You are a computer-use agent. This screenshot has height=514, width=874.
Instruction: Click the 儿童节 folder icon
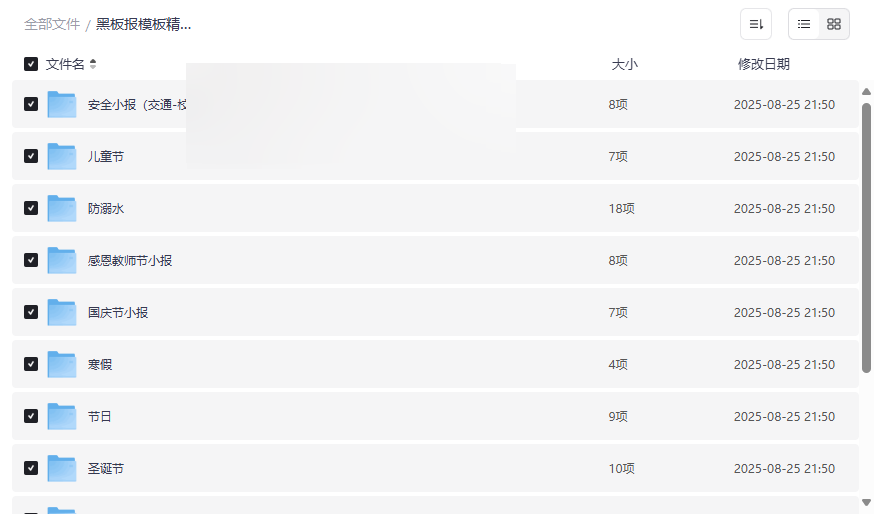point(62,156)
